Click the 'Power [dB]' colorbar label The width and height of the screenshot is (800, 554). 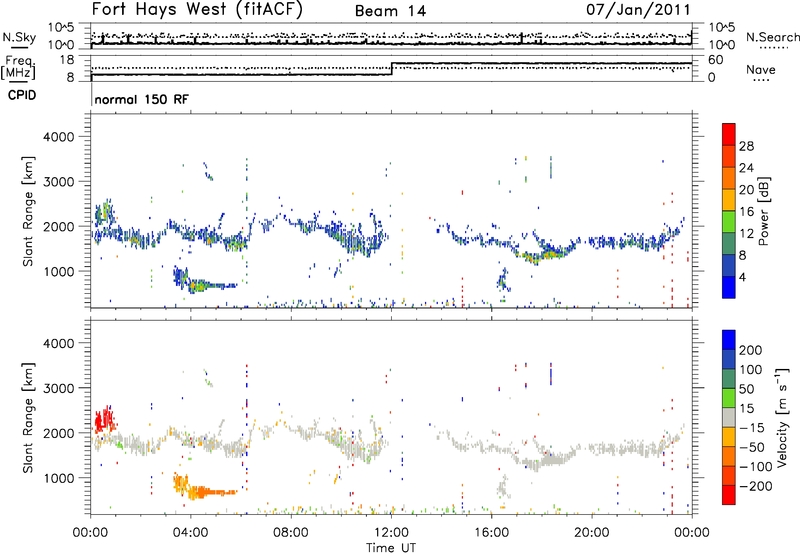click(763, 211)
